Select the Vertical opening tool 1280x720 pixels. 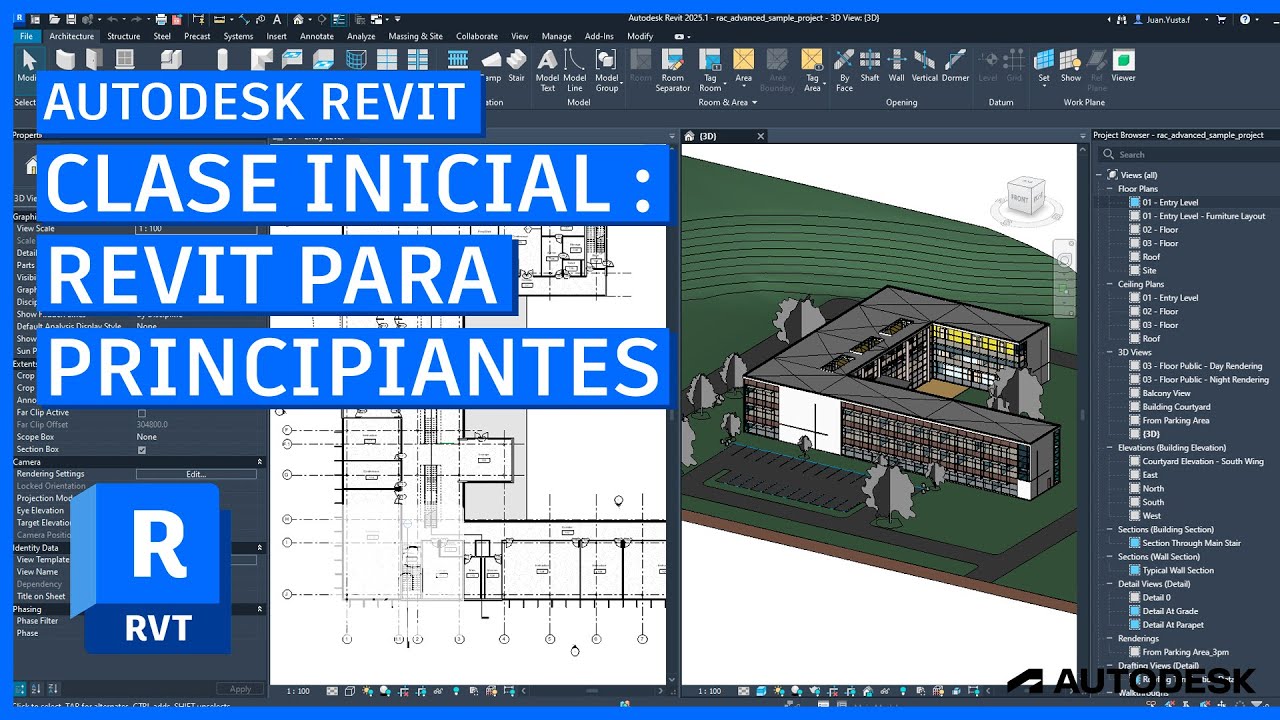pyautogui.click(x=925, y=65)
